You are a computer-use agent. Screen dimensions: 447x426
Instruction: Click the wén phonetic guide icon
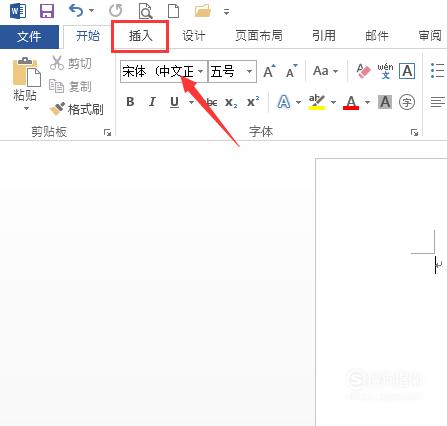pos(385,71)
